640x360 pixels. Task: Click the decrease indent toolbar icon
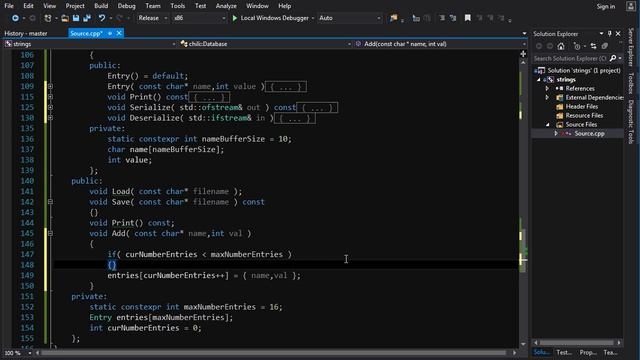[442, 18]
